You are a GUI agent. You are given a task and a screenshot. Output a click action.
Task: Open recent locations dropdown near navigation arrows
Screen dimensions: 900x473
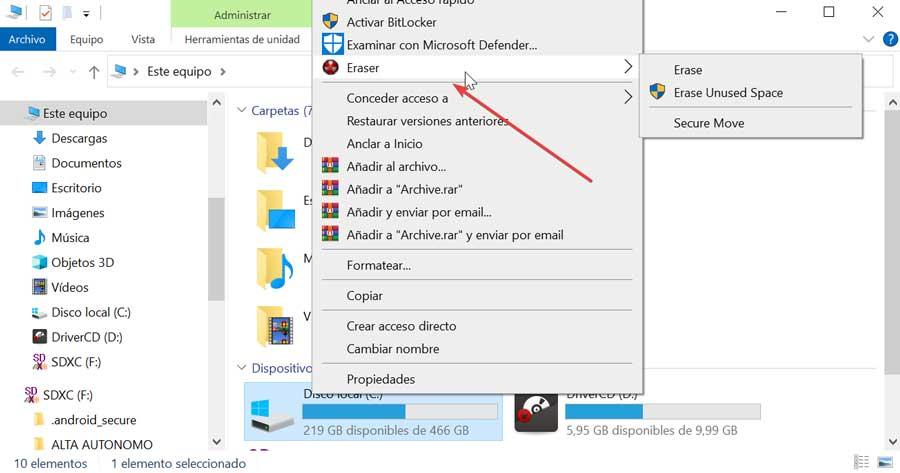click(x=73, y=72)
